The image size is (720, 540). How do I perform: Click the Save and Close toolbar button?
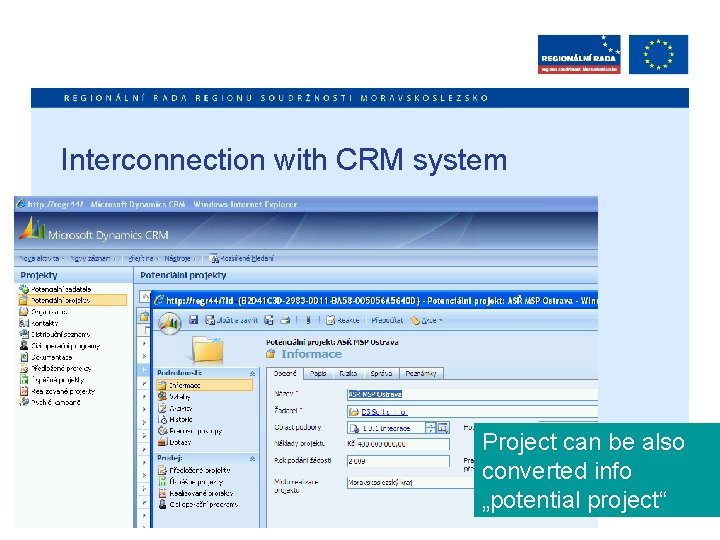point(231,320)
